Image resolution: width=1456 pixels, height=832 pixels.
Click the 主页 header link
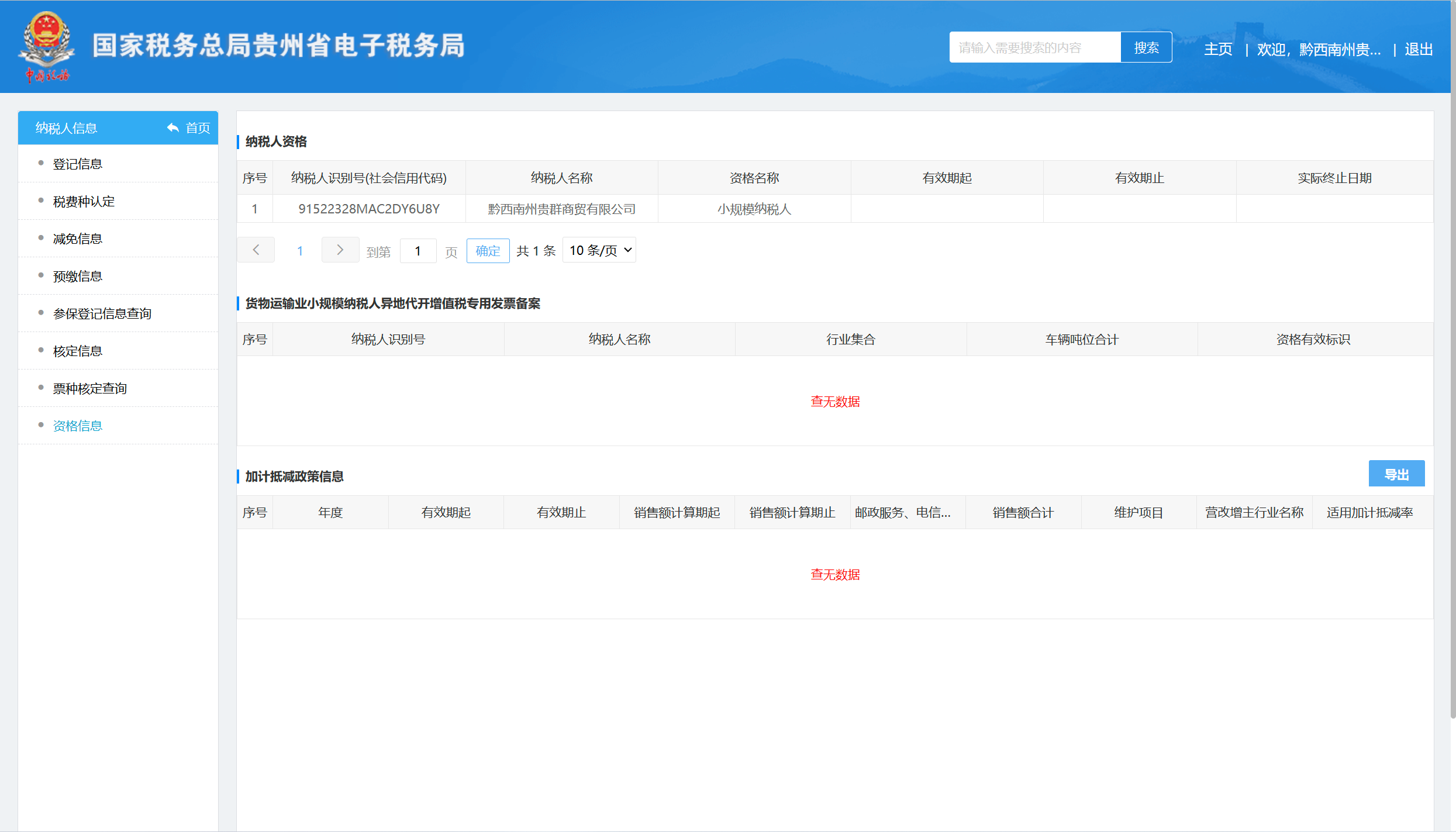click(x=1218, y=50)
